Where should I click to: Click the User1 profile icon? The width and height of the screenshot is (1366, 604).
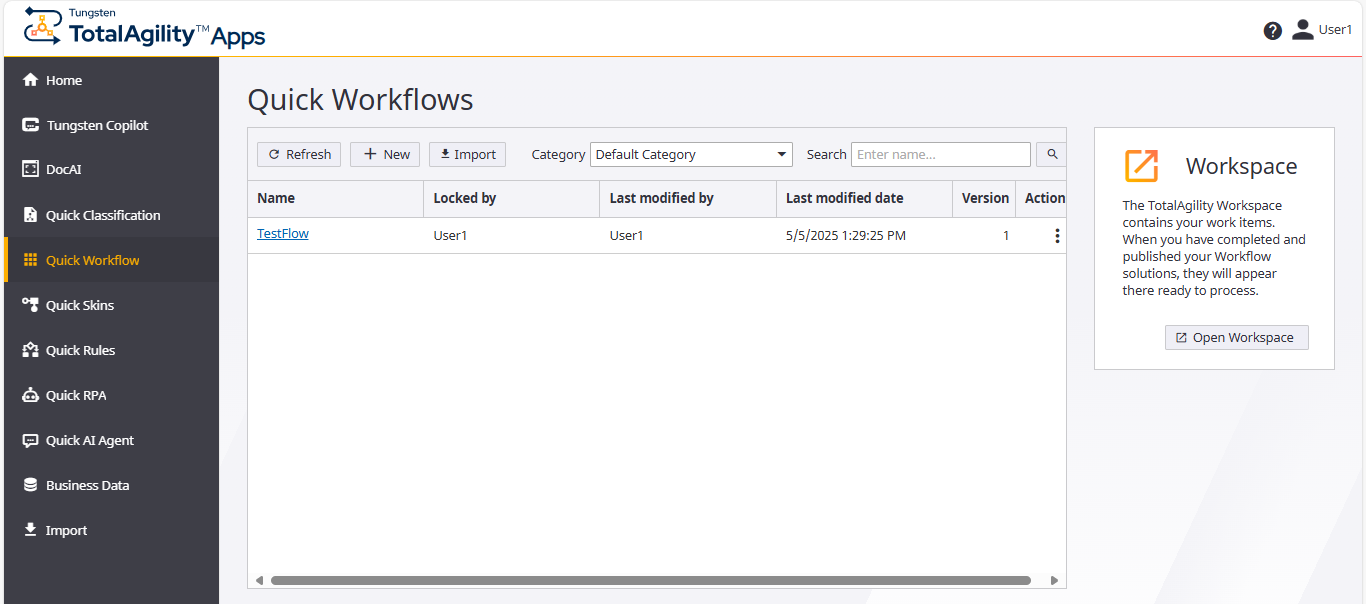point(1302,29)
